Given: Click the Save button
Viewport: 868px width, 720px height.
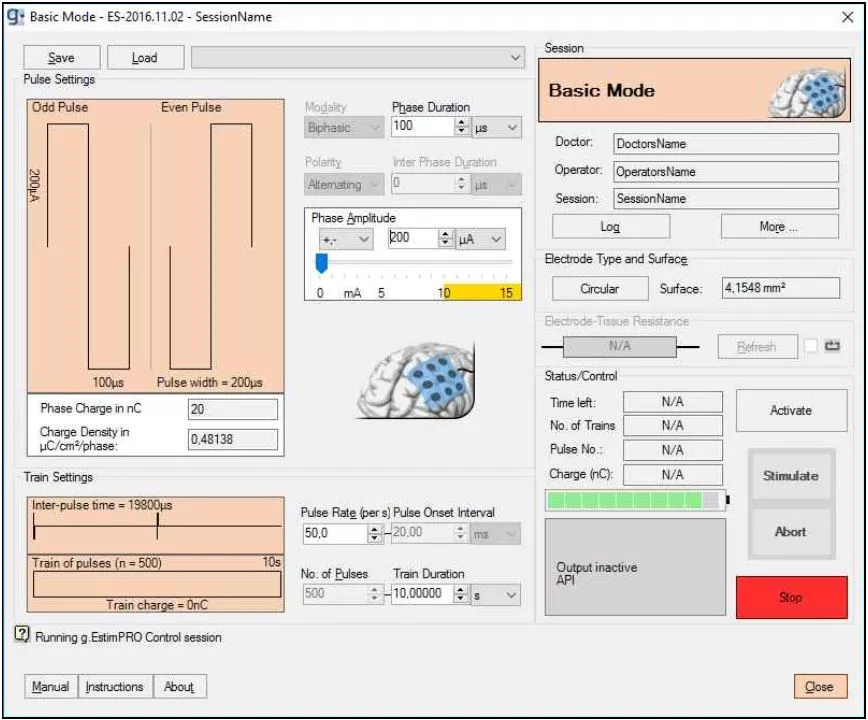Looking at the screenshot, I should pyautogui.click(x=60, y=57).
